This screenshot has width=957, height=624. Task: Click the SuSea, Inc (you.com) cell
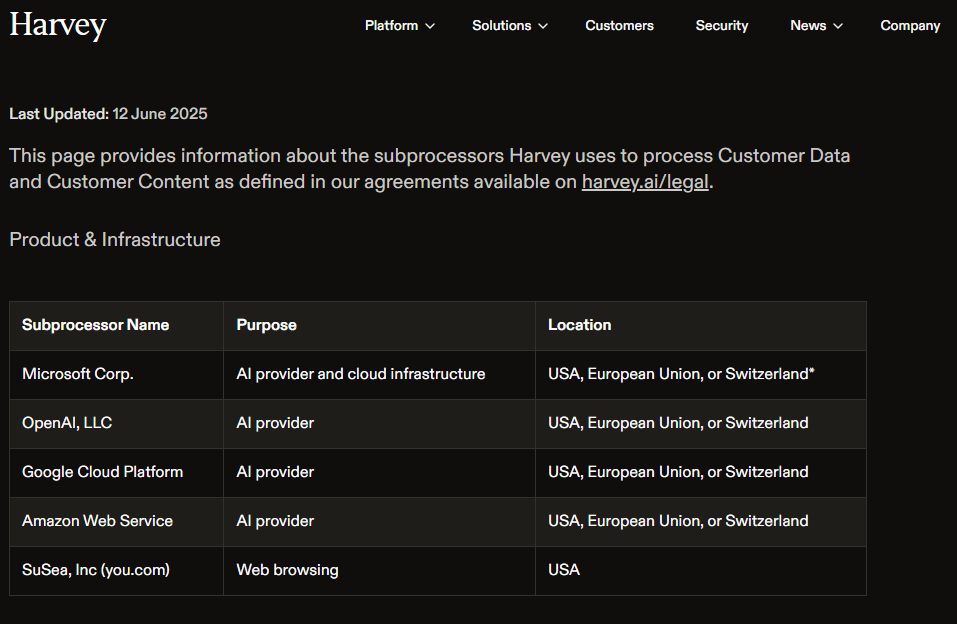117,570
